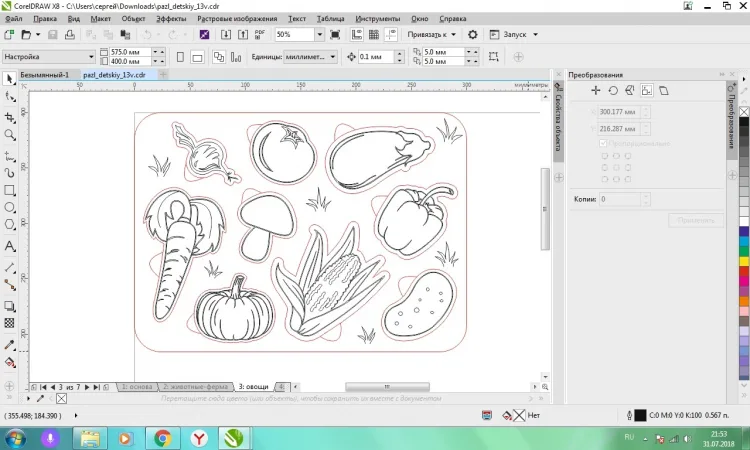
Task: Pick the red swatch in color palette
Action: click(744, 271)
